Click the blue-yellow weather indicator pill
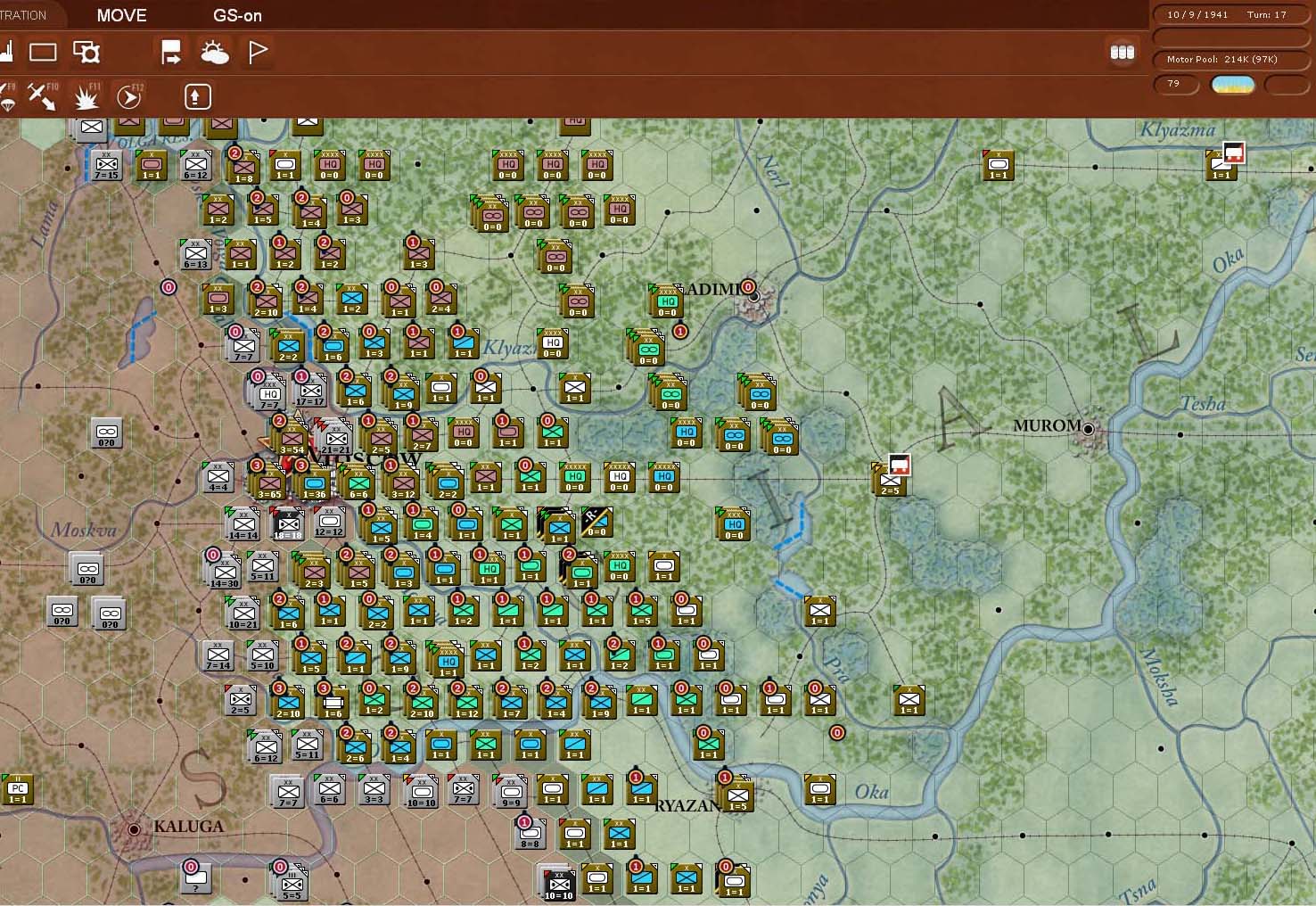This screenshot has width=1316, height=906. point(1233,85)
